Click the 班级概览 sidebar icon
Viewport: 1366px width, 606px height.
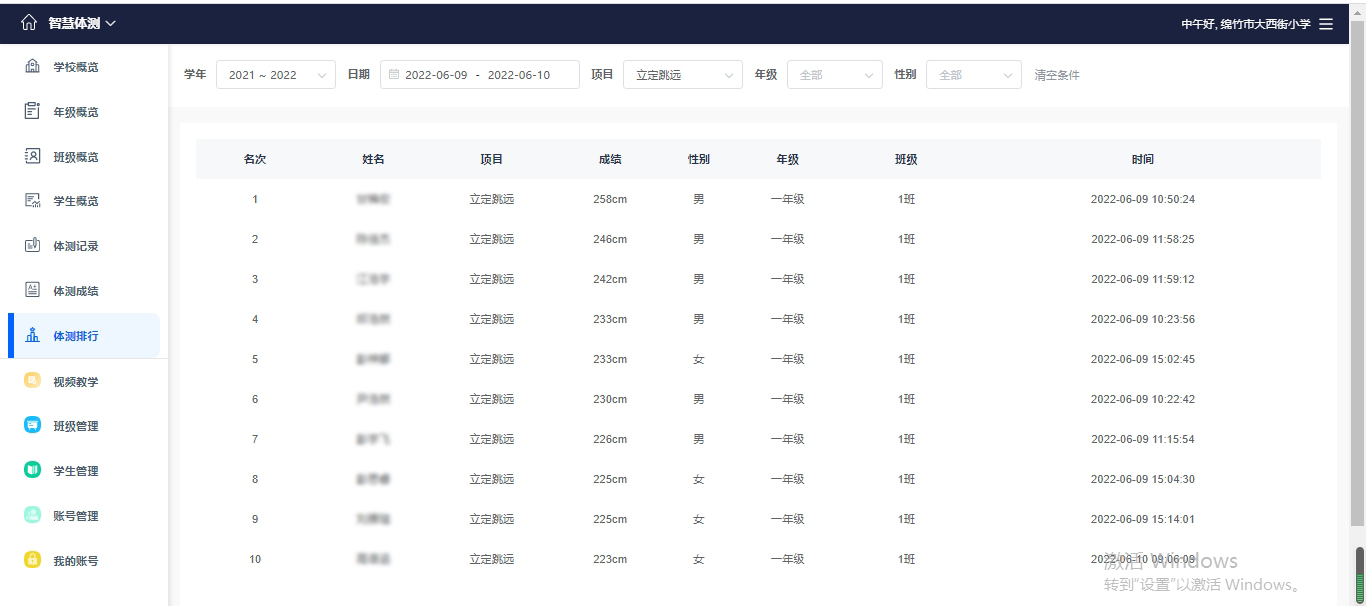point(32,156)
